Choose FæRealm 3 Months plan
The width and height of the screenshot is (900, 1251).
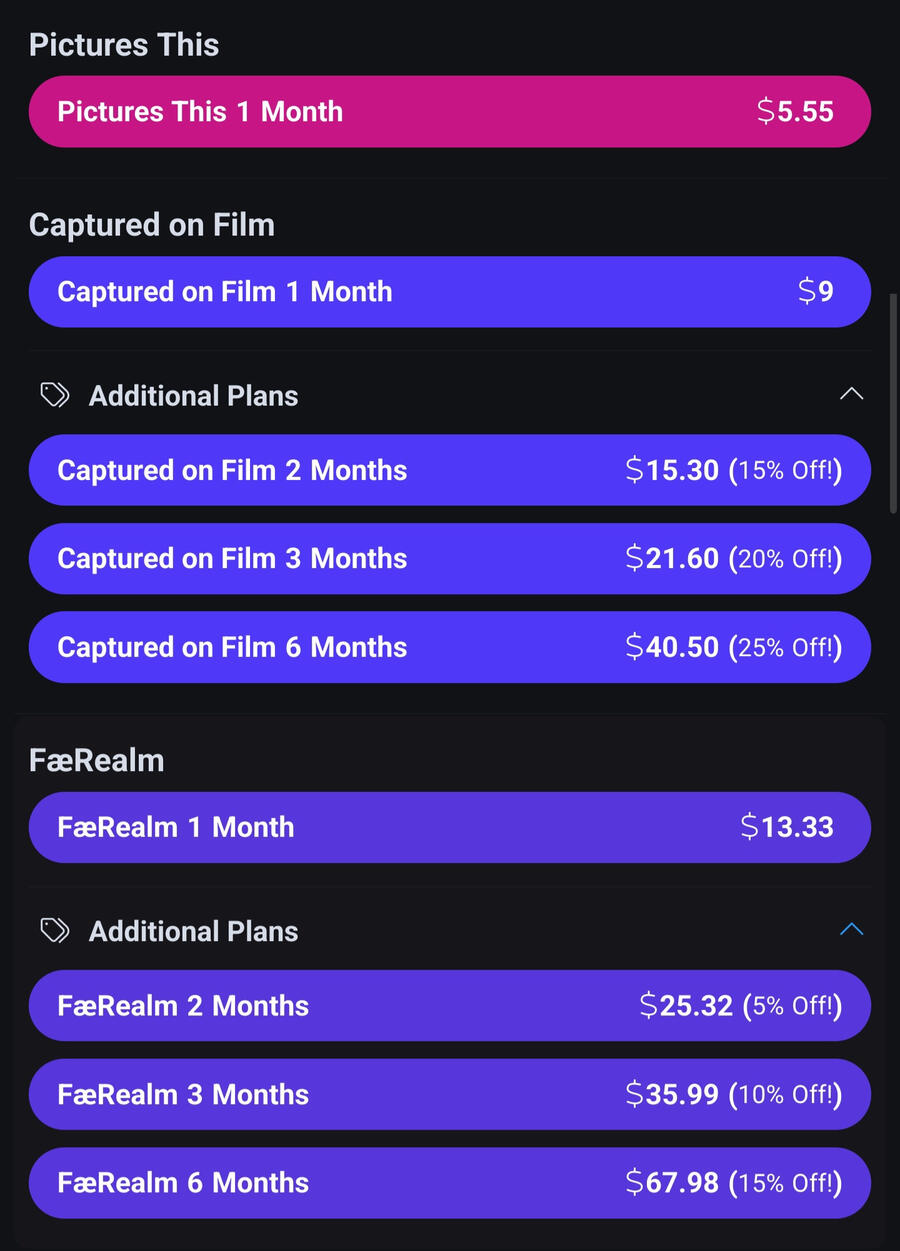pos(449,1094)
